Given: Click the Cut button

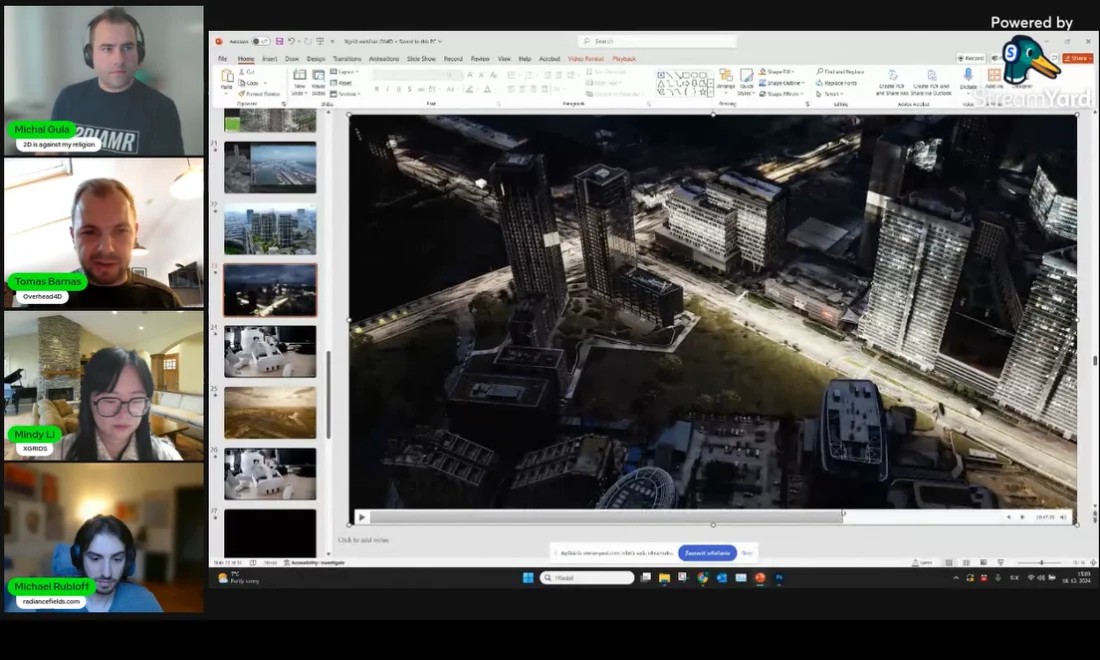Looking at the screenshot, I should coord(248,72).
